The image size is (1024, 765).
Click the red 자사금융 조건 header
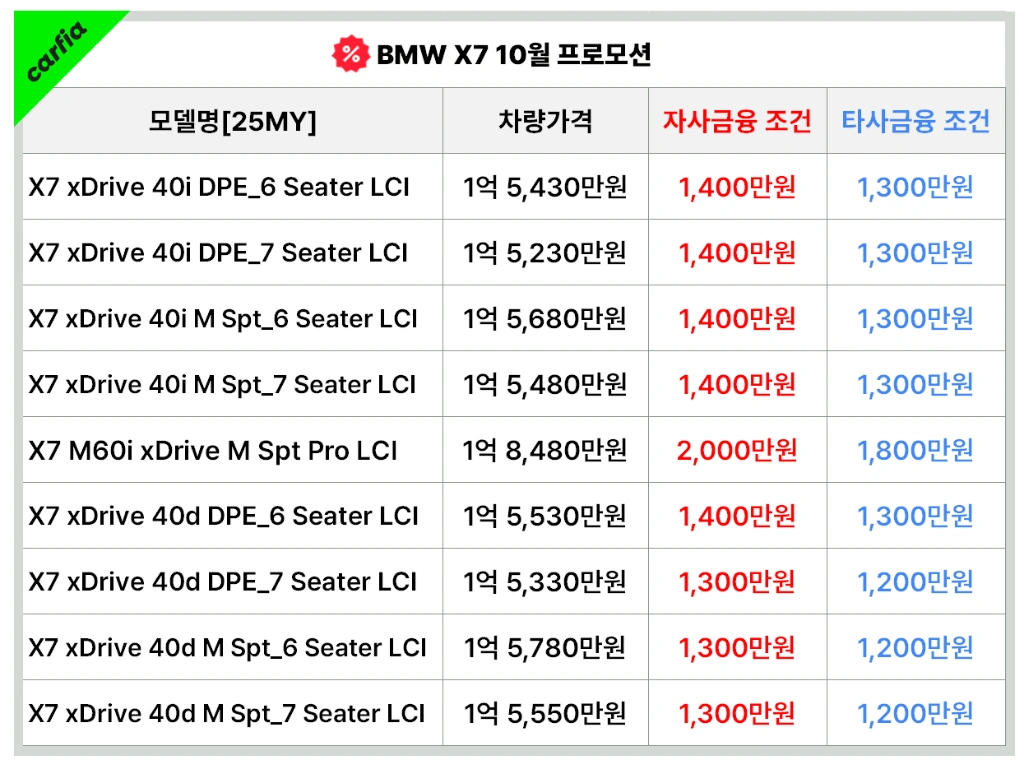tap(736, 121)
